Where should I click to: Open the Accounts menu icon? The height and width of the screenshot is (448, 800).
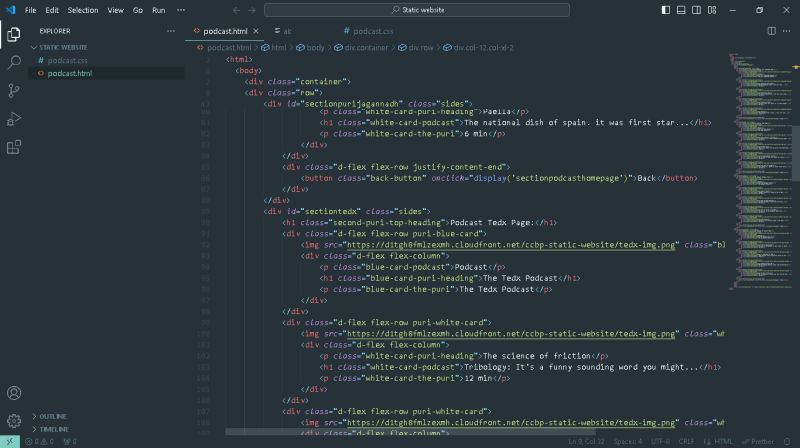point(14,394)
